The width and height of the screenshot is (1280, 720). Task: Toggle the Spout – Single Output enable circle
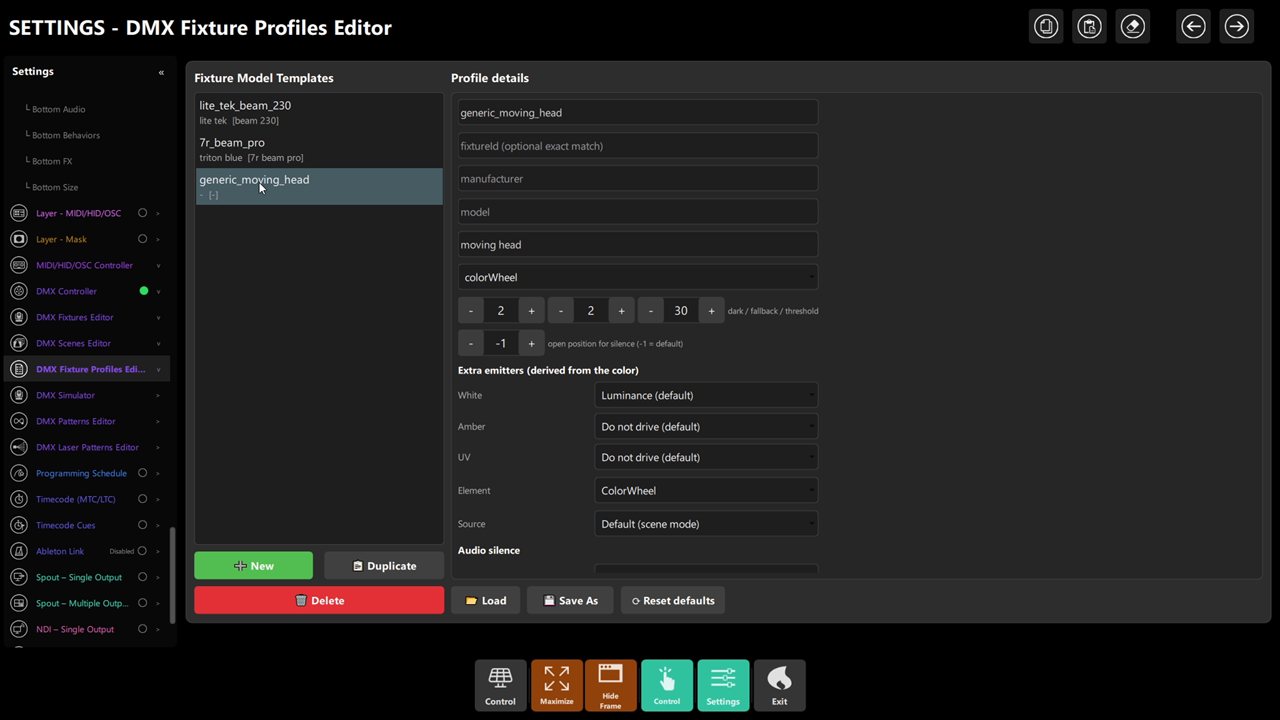click(142, 577)
